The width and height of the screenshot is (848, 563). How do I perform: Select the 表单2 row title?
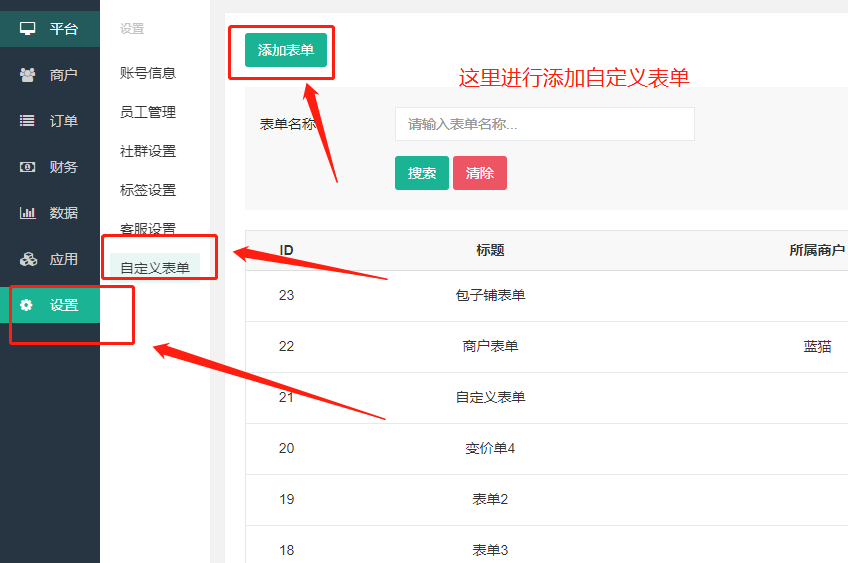coord(490,499)
